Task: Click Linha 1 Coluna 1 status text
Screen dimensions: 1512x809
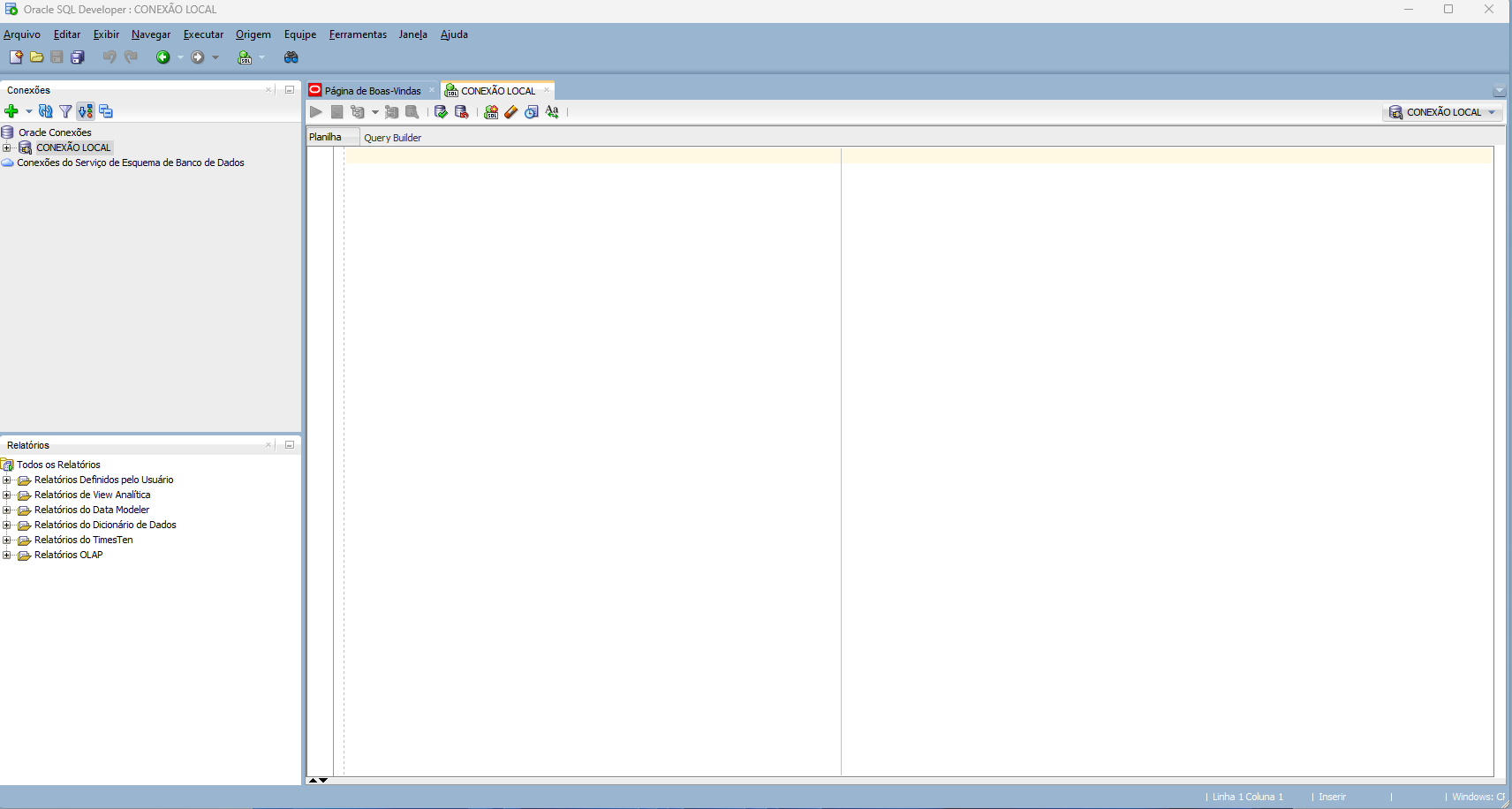Action: point(1247,797)
